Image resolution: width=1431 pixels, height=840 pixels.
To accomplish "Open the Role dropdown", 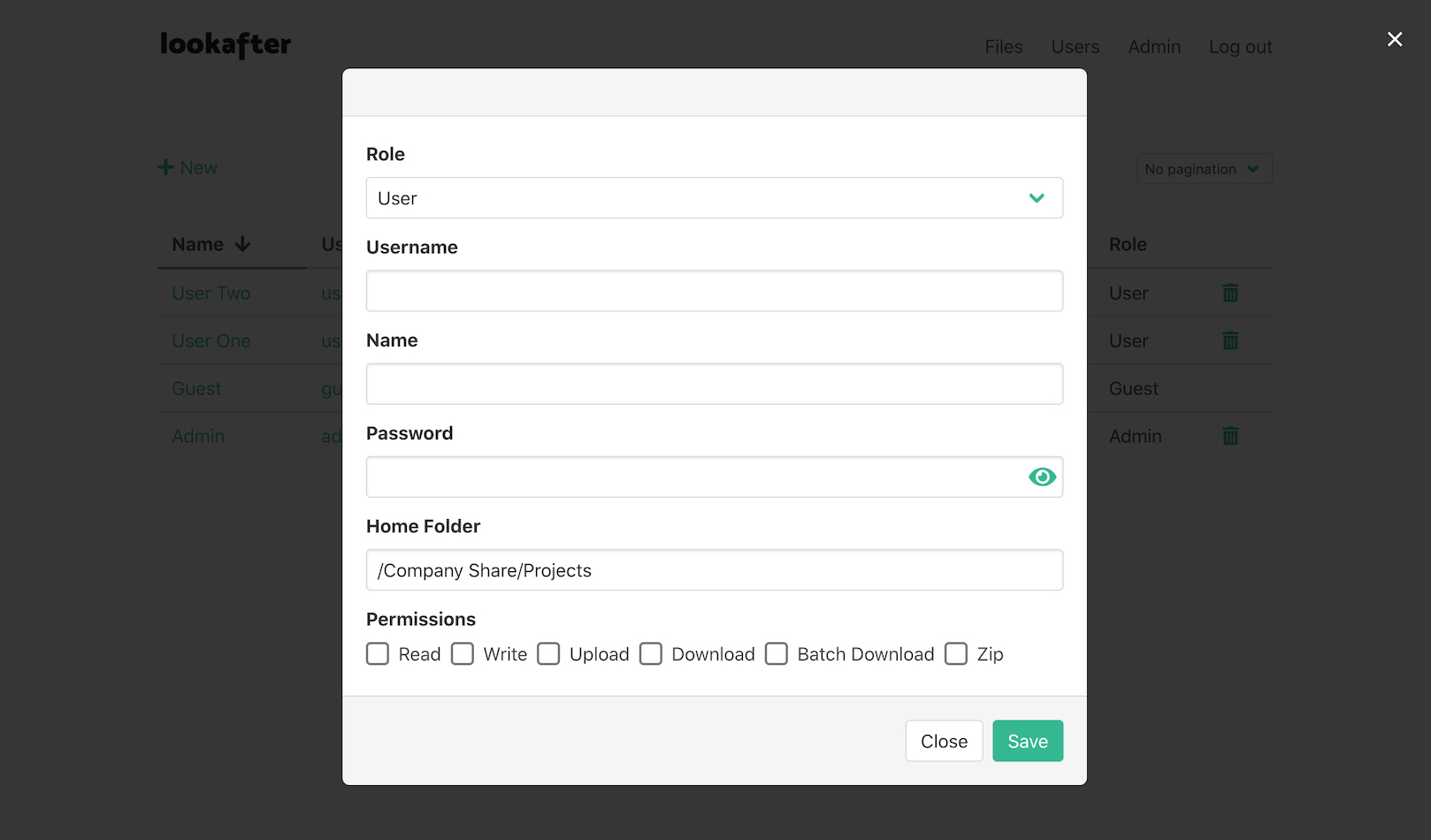I will point(714,198).
